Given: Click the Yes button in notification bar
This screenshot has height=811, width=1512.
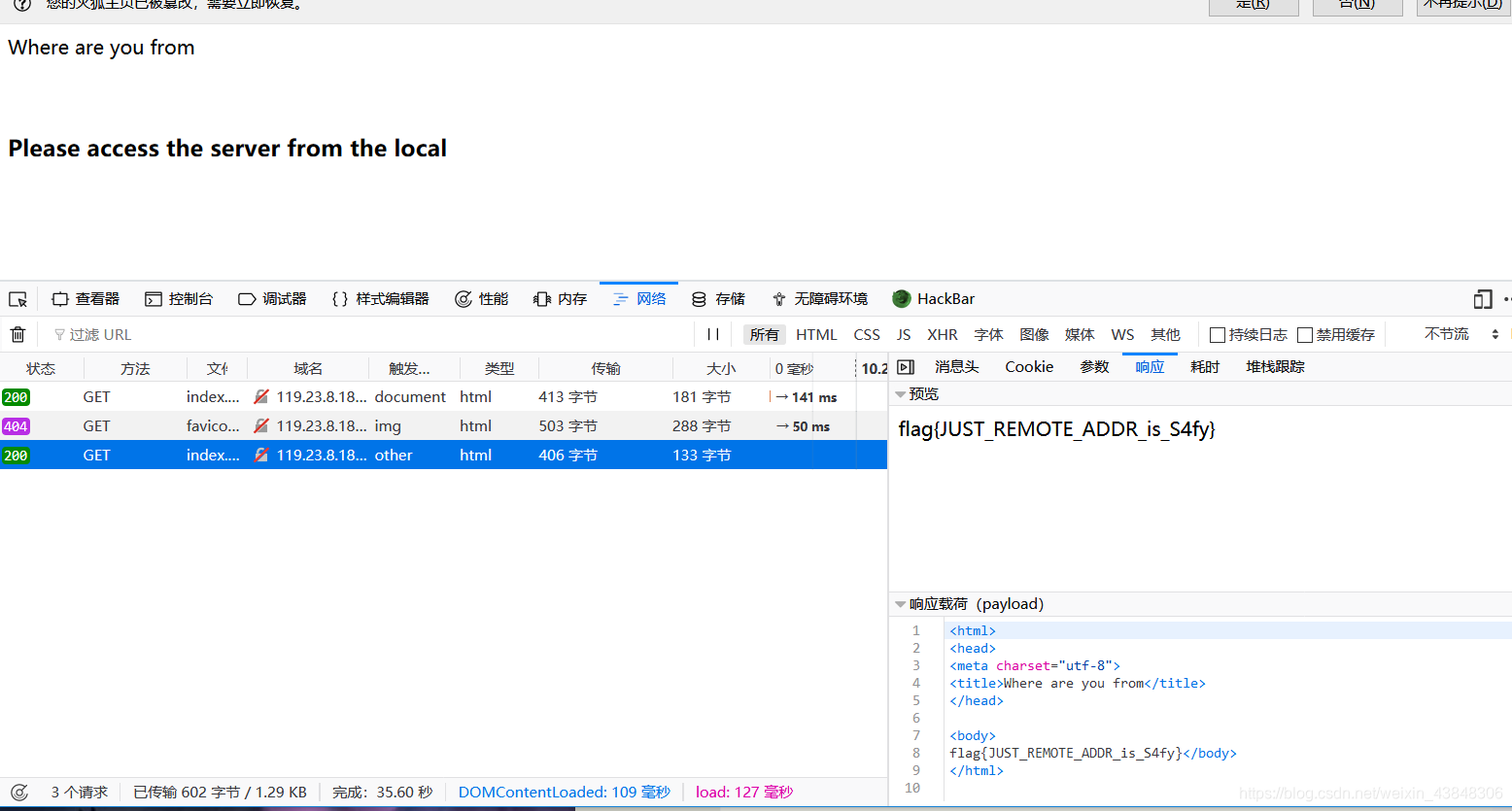Looking at the screenshot, I should tap(1254, 6).
